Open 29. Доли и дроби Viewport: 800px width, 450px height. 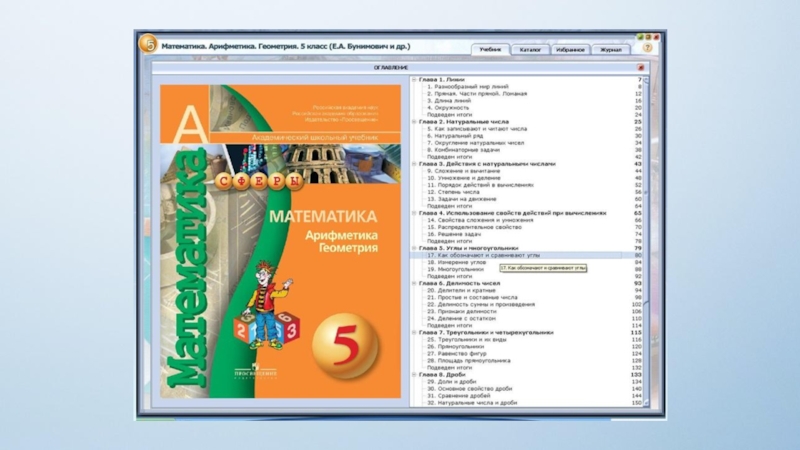tap(452, 382)
